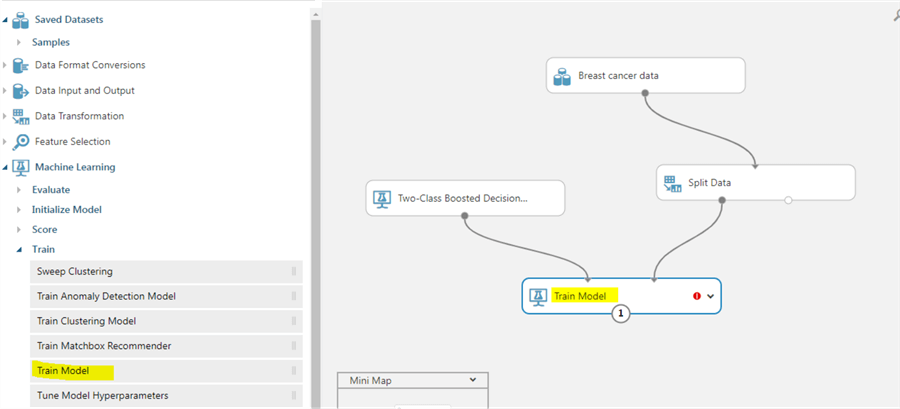Expand the Initialize Model subcategory
The height and width of the screenshot is (409, 900).
(x=20, y=210)
